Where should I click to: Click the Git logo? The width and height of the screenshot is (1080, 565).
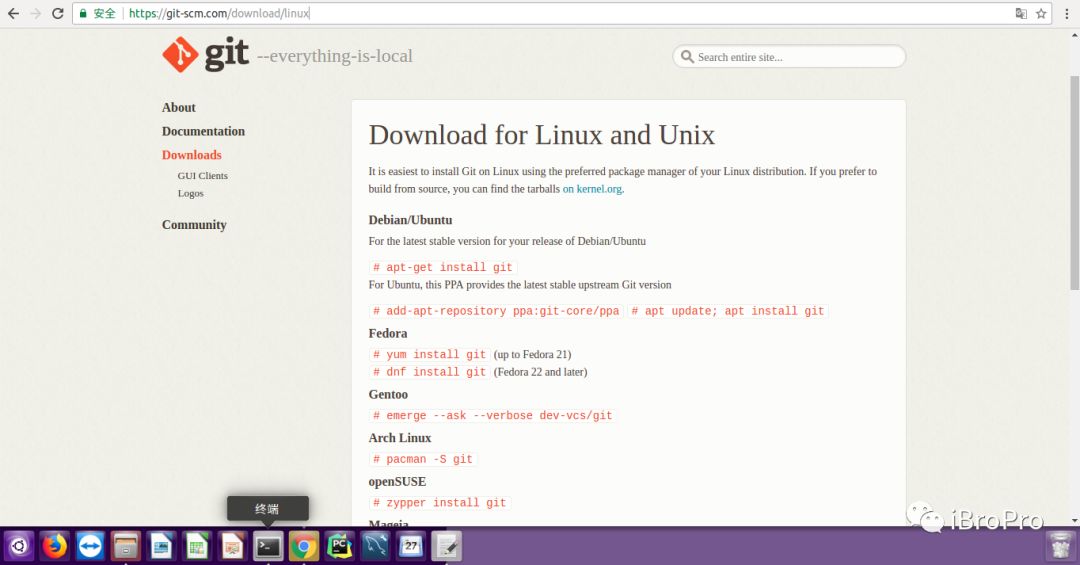click(205, 54)
